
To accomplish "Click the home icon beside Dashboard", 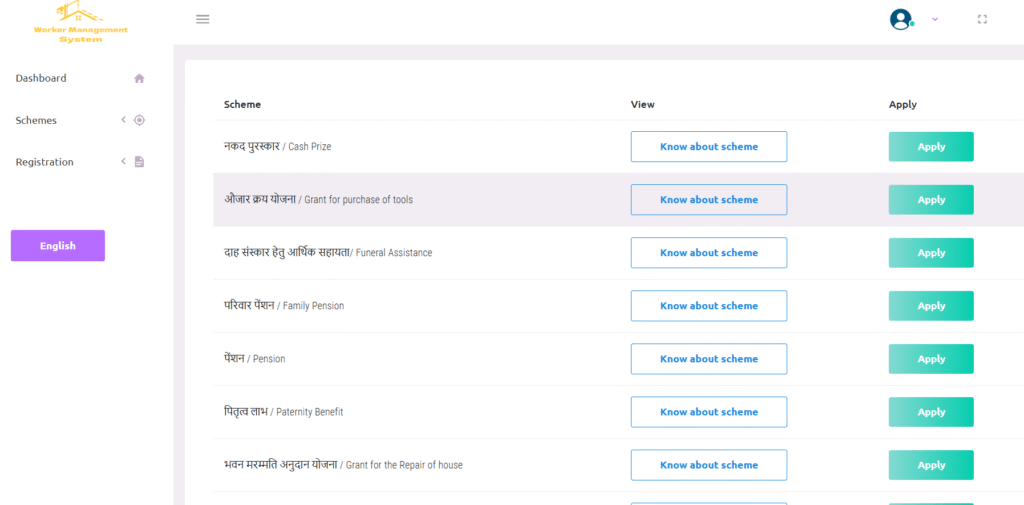I will click(x=139, y=78).
